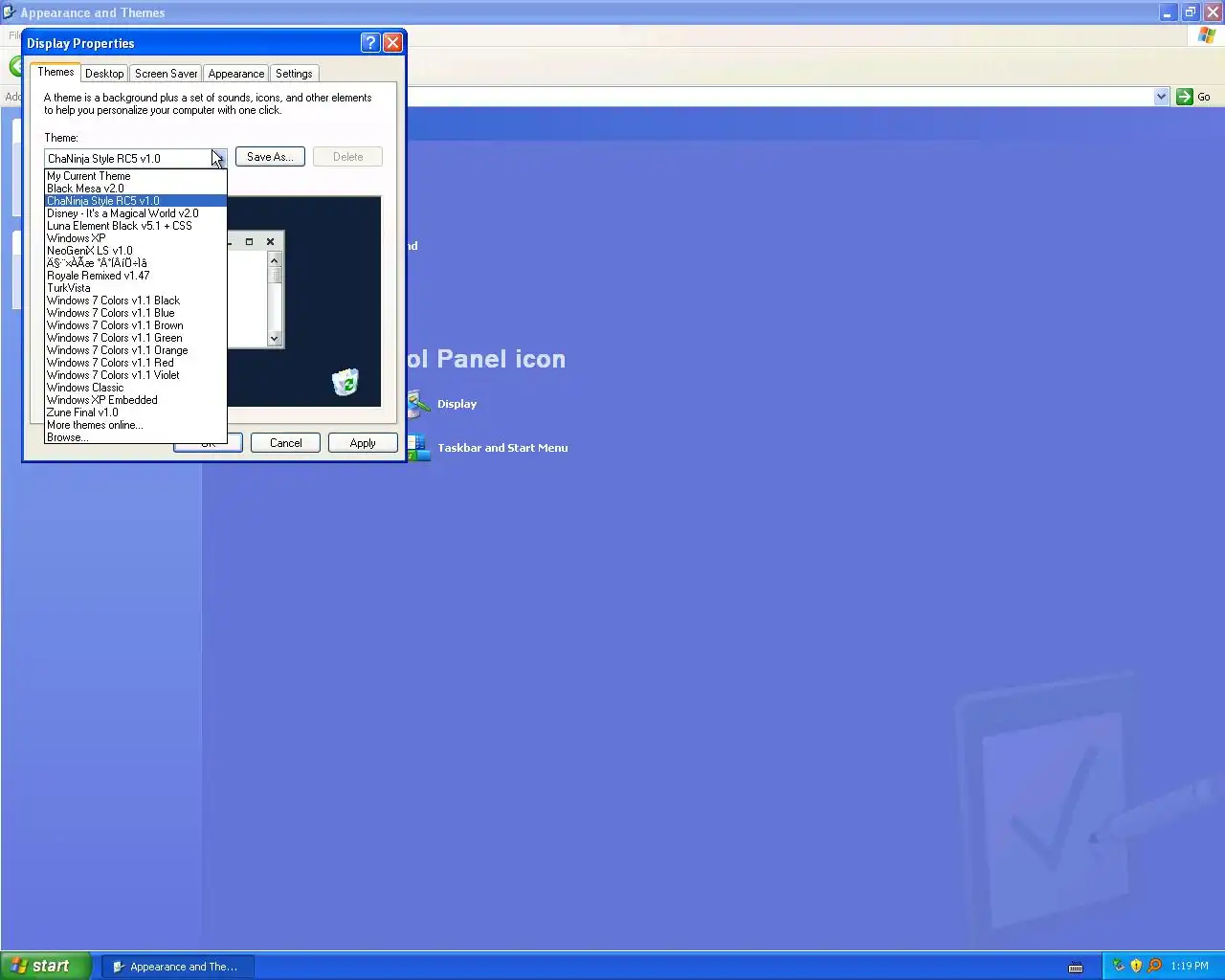Choose Royale Remixed v1.47 theme
1225x980 pixels.
[x=135, y=276]
